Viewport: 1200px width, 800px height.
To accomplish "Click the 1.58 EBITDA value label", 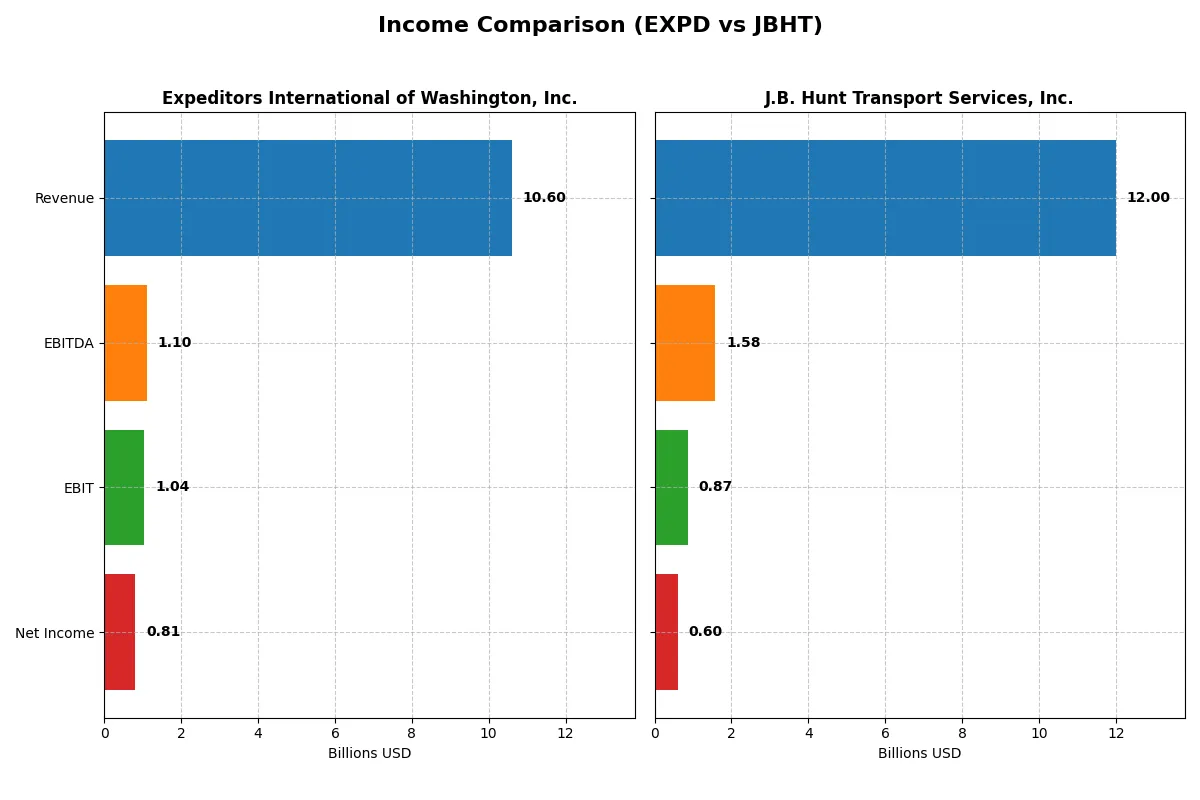I will (745, 342).
